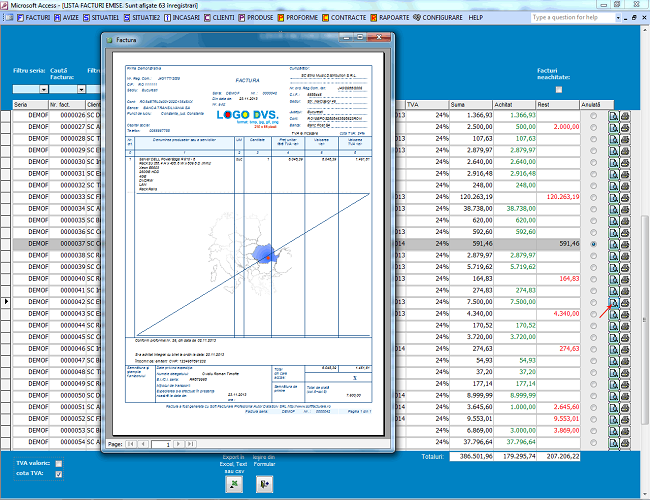This screenshot has width=650, height=500.
Task: Click the preview icon for invoice 0000037
Action: point(614,245)
